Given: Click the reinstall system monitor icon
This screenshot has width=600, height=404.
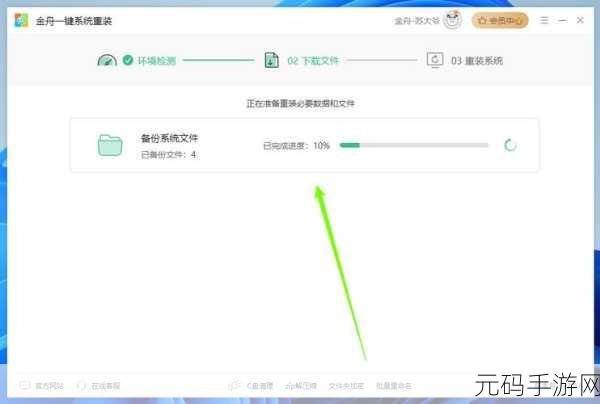Looking at the screenshot, I should click(435, 60).
